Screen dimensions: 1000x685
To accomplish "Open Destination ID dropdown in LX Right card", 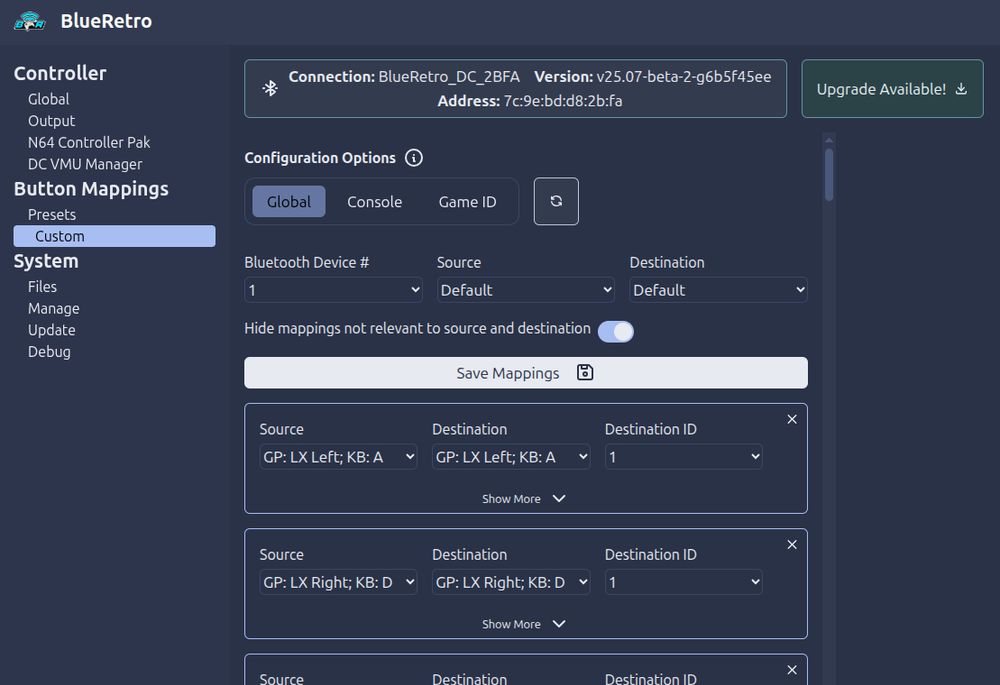I will tap(684, 582).
